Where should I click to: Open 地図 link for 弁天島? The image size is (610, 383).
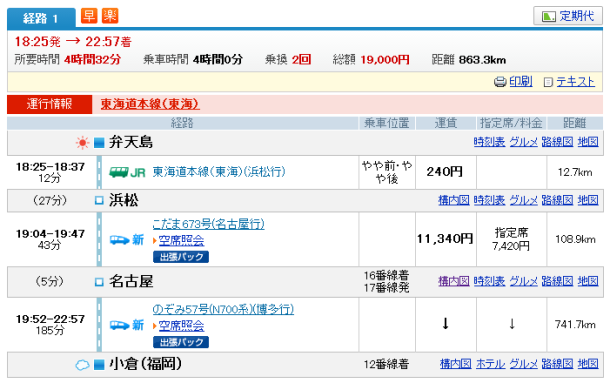(x=588, y=142)
